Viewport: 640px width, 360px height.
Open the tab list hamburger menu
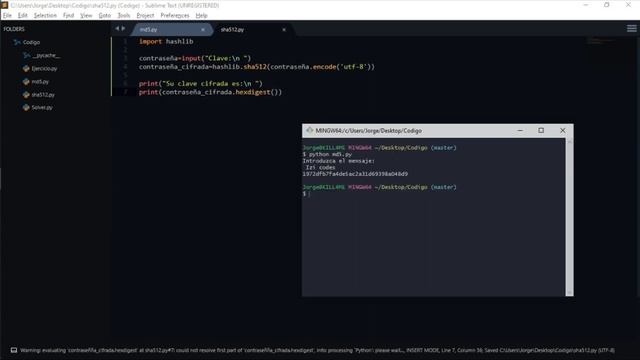point(631,28)
